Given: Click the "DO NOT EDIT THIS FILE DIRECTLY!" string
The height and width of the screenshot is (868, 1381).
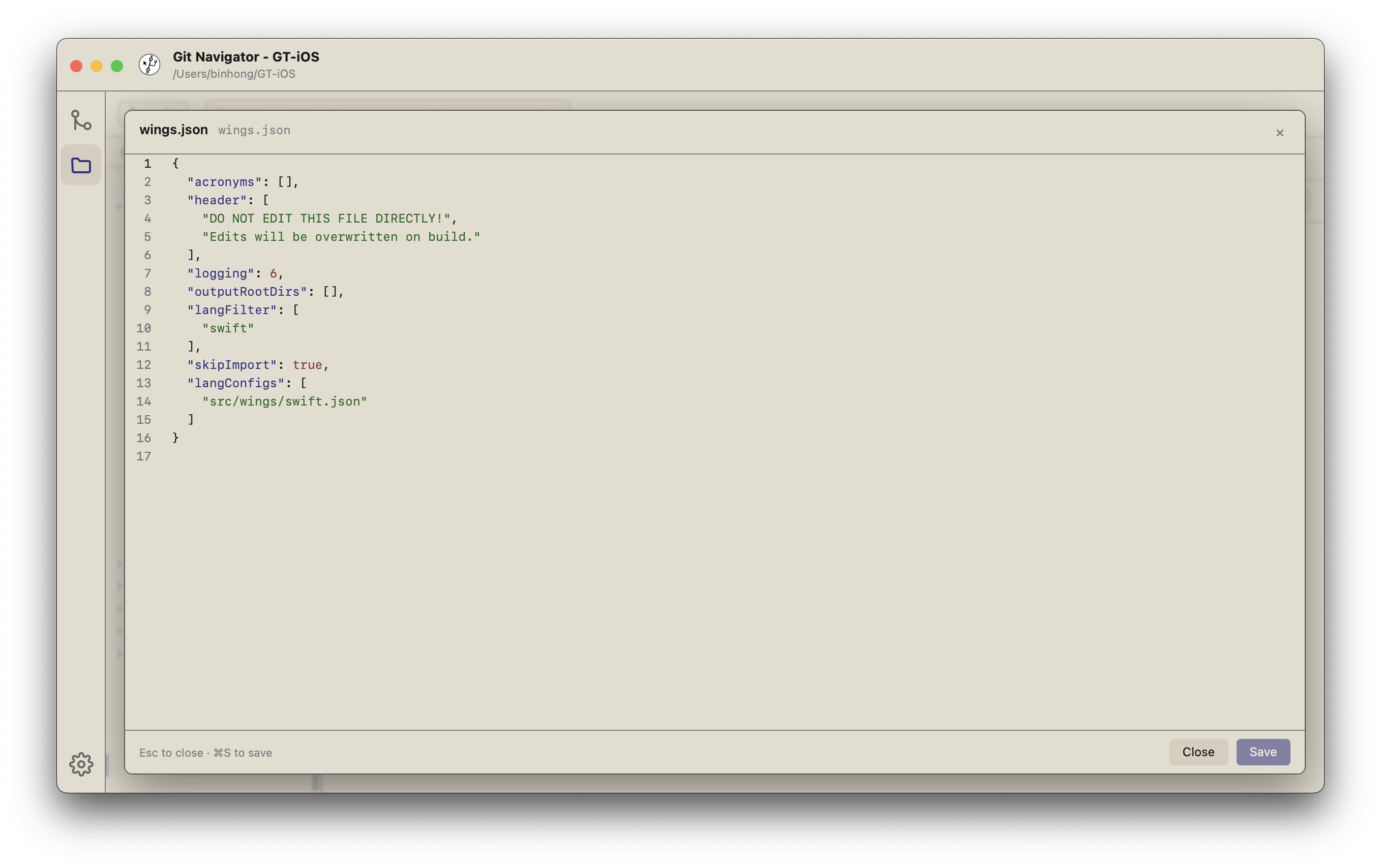Looking at the screenshot, I should (326, 219).
